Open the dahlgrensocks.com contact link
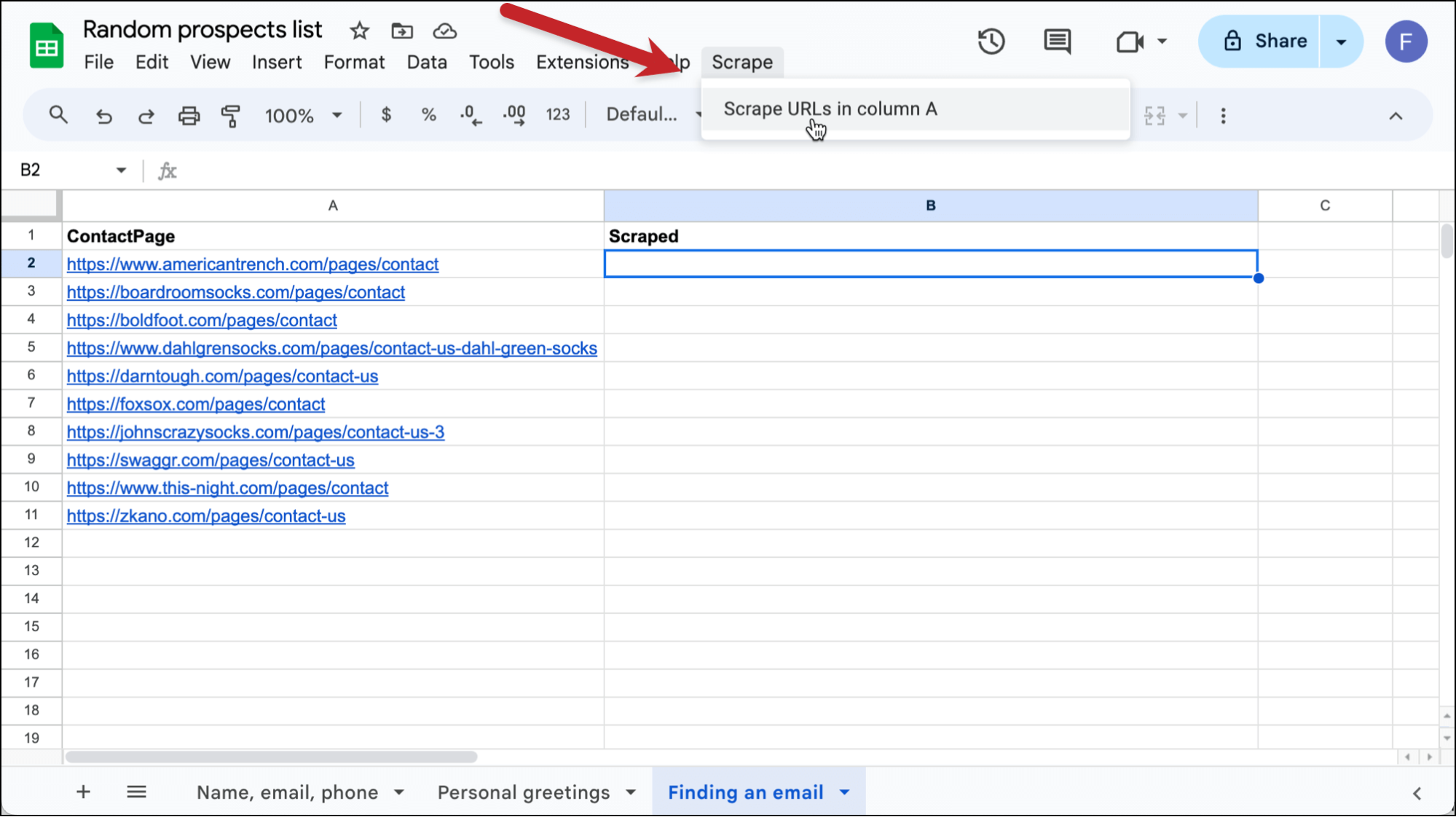 coord(332,349)
